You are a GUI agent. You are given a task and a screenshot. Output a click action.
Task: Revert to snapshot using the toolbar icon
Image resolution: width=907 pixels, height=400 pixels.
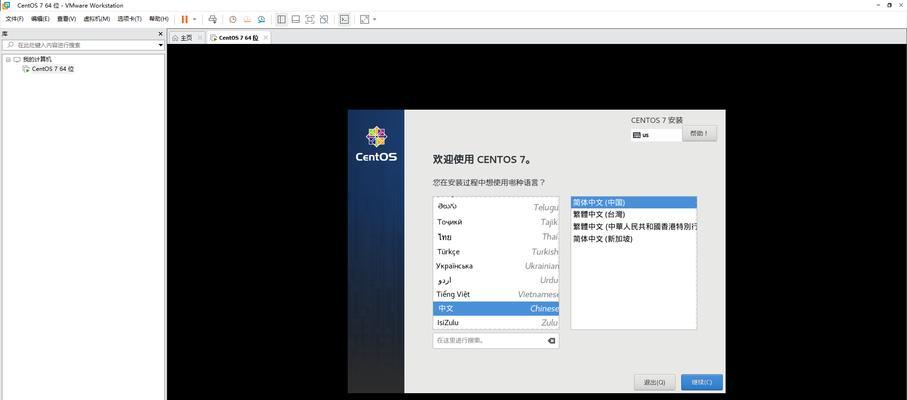247,19
